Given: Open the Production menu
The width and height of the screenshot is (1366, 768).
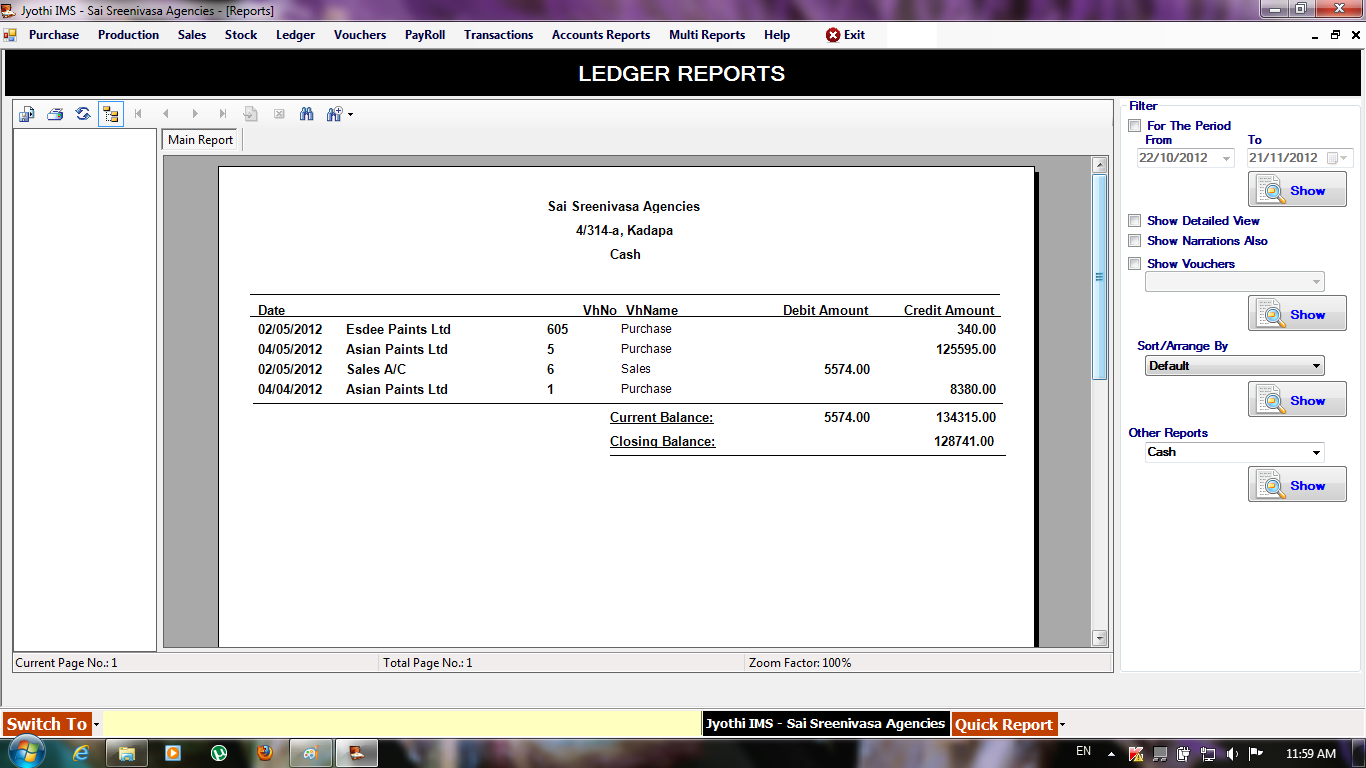Looking at the screenshot, I should pos(128,35).
